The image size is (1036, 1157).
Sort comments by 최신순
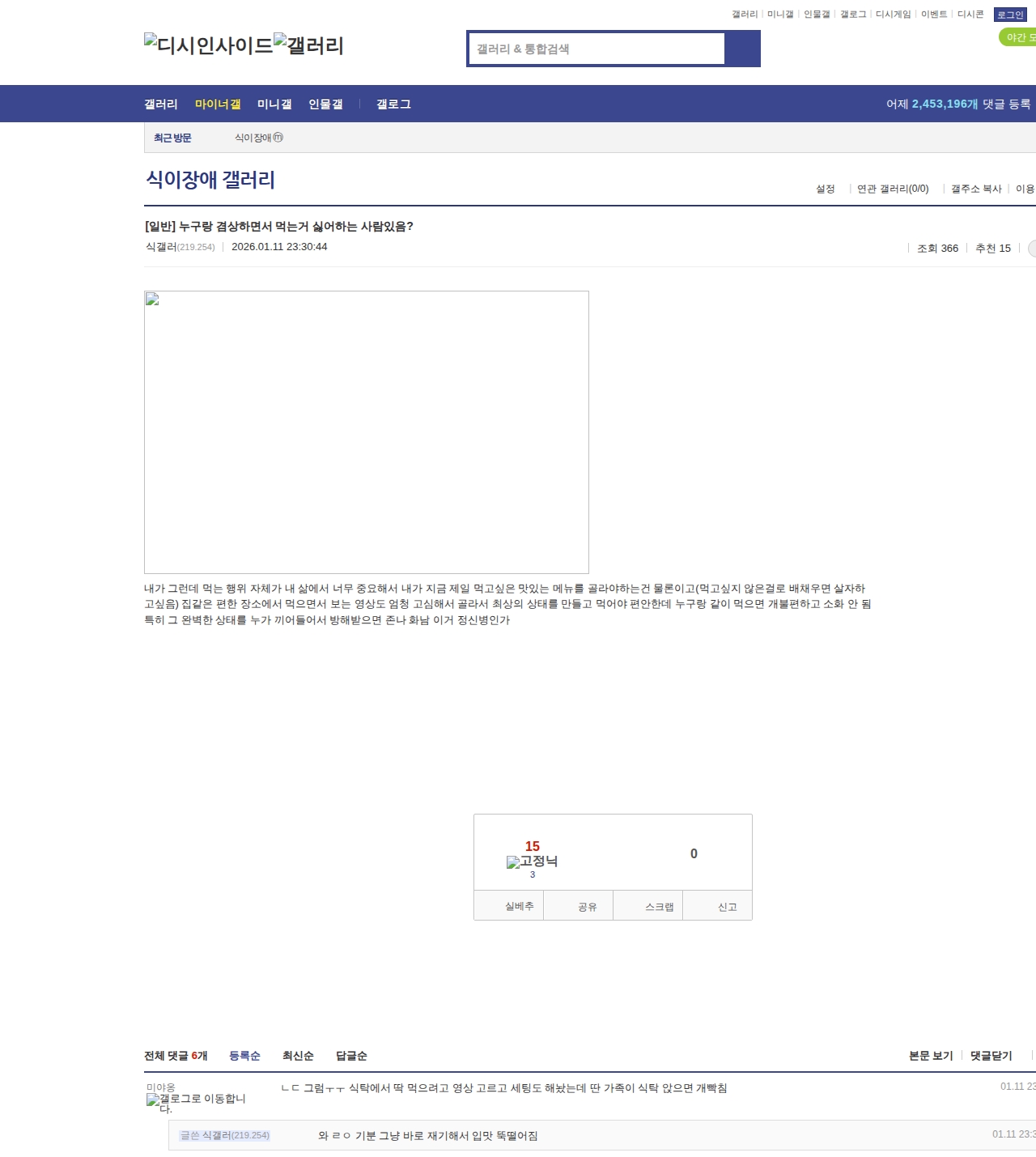click(298, 1056)
